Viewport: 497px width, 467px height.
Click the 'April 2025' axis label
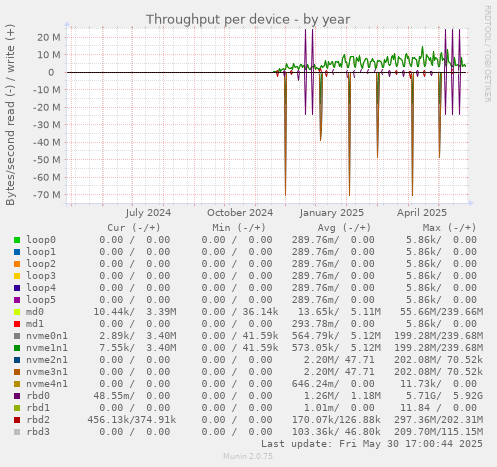(x=422, y=212)
